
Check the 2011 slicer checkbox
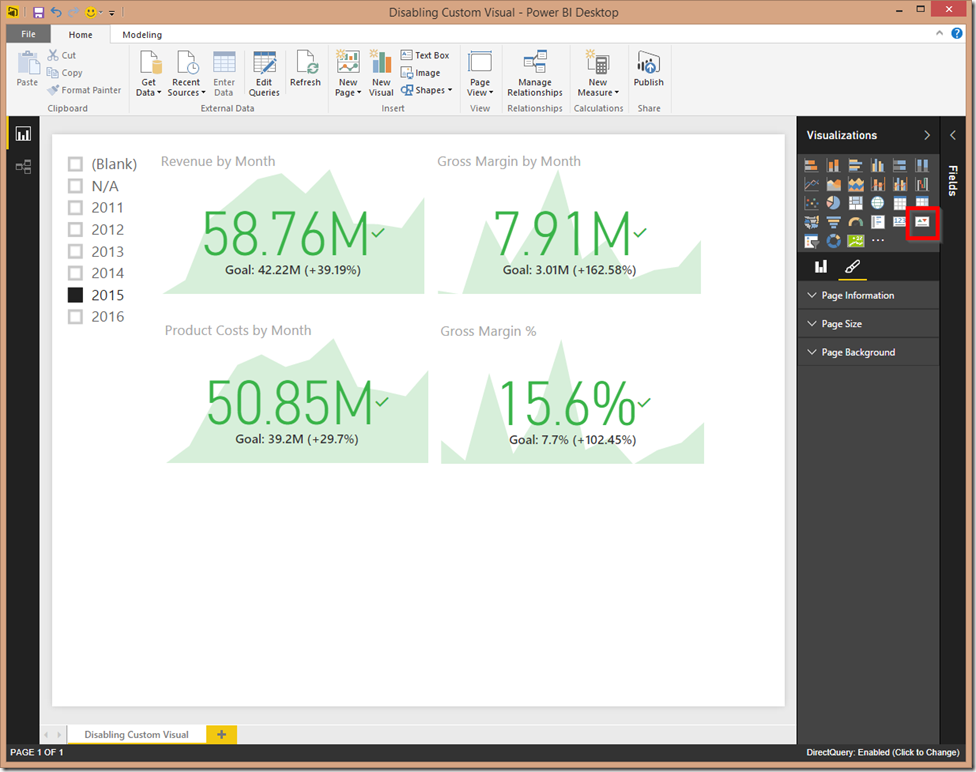pos(75,207)
